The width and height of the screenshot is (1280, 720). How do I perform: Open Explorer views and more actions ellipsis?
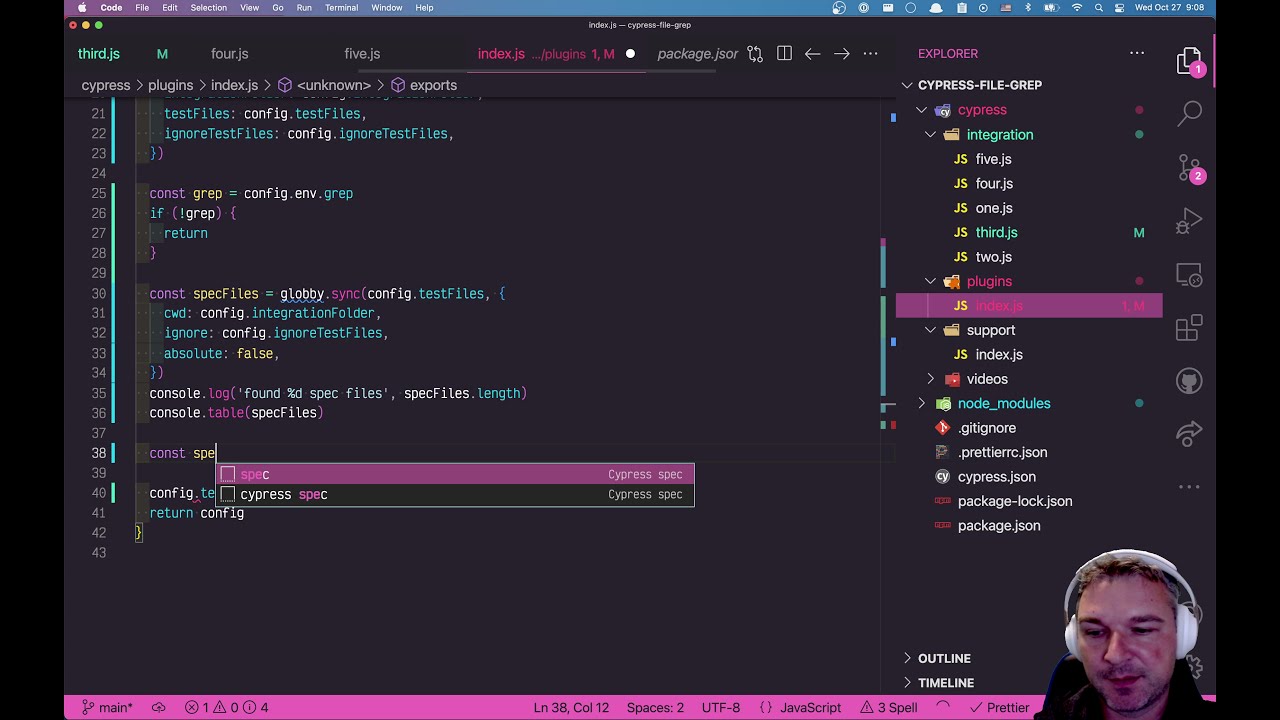tap(1137, 54)
